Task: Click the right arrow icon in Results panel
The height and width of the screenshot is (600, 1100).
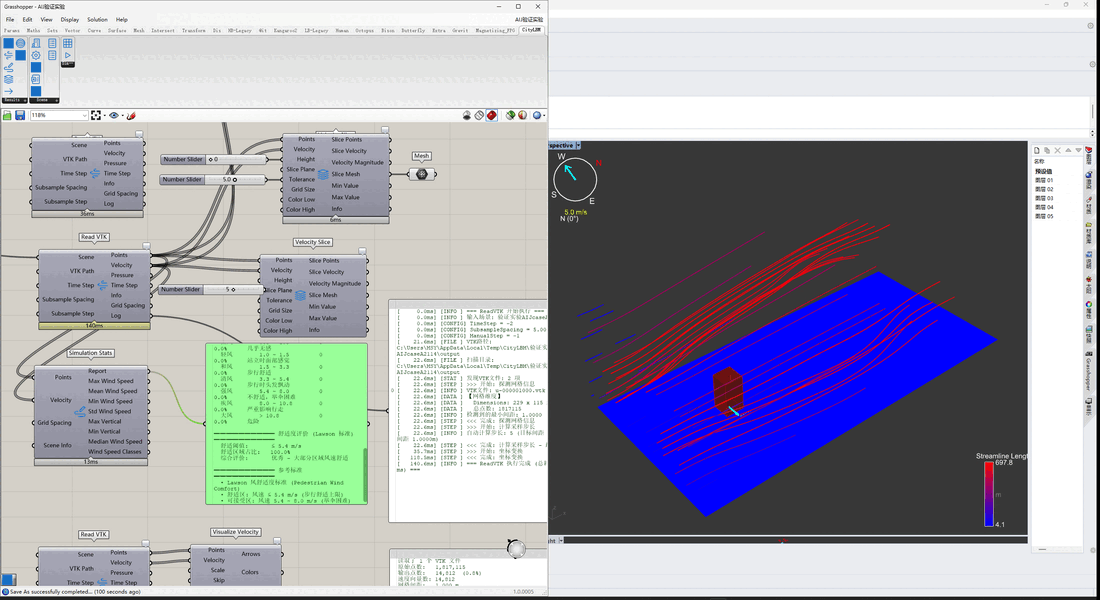Action: click(x=8, y=91)
